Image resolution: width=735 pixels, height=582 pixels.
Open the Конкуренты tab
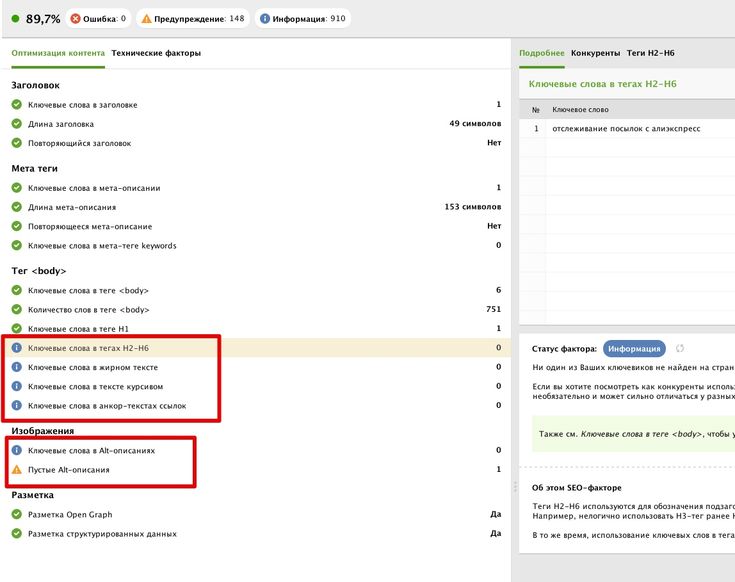pos(595,53)
